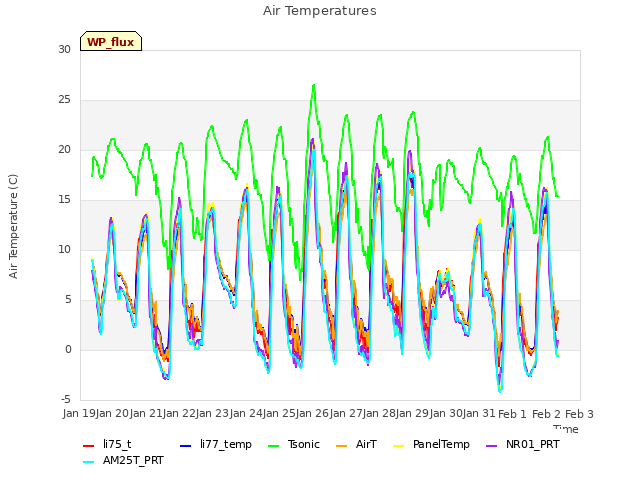
Task: Click the Jan 29 x-axis label
Action: (413, 413)
